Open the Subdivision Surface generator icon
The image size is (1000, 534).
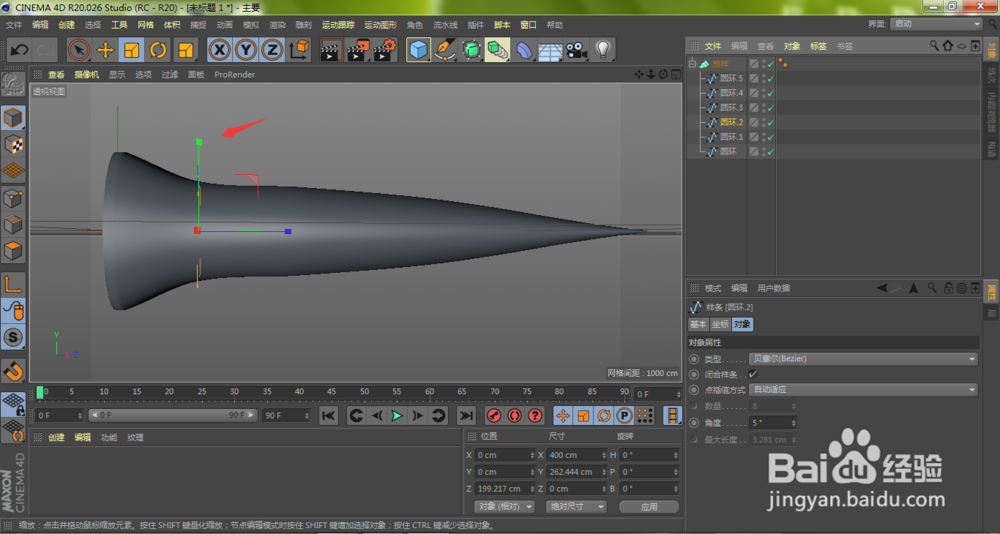click(471, 50)
